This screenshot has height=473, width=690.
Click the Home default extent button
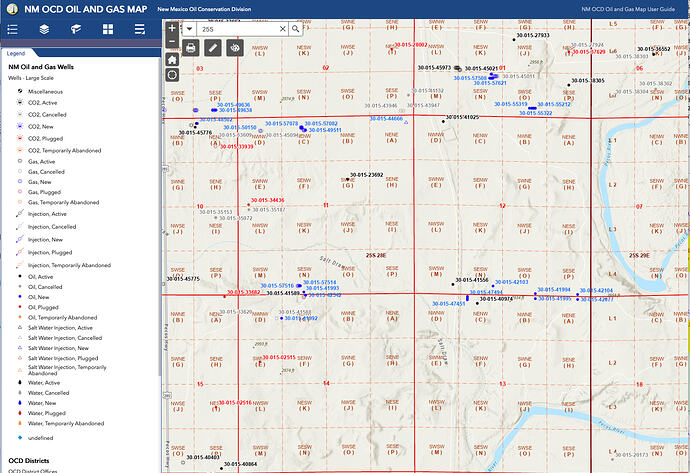172,60
